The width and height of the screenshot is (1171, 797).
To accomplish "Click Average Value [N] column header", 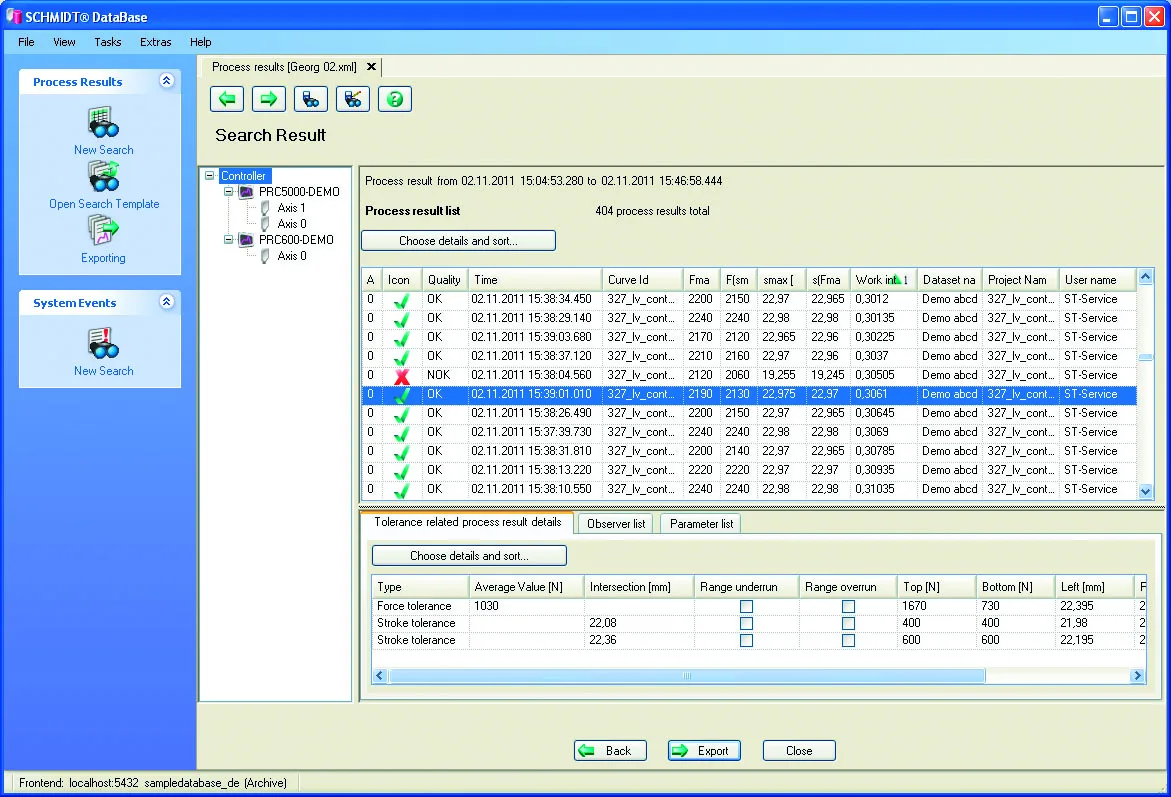I will coord(526,587).
